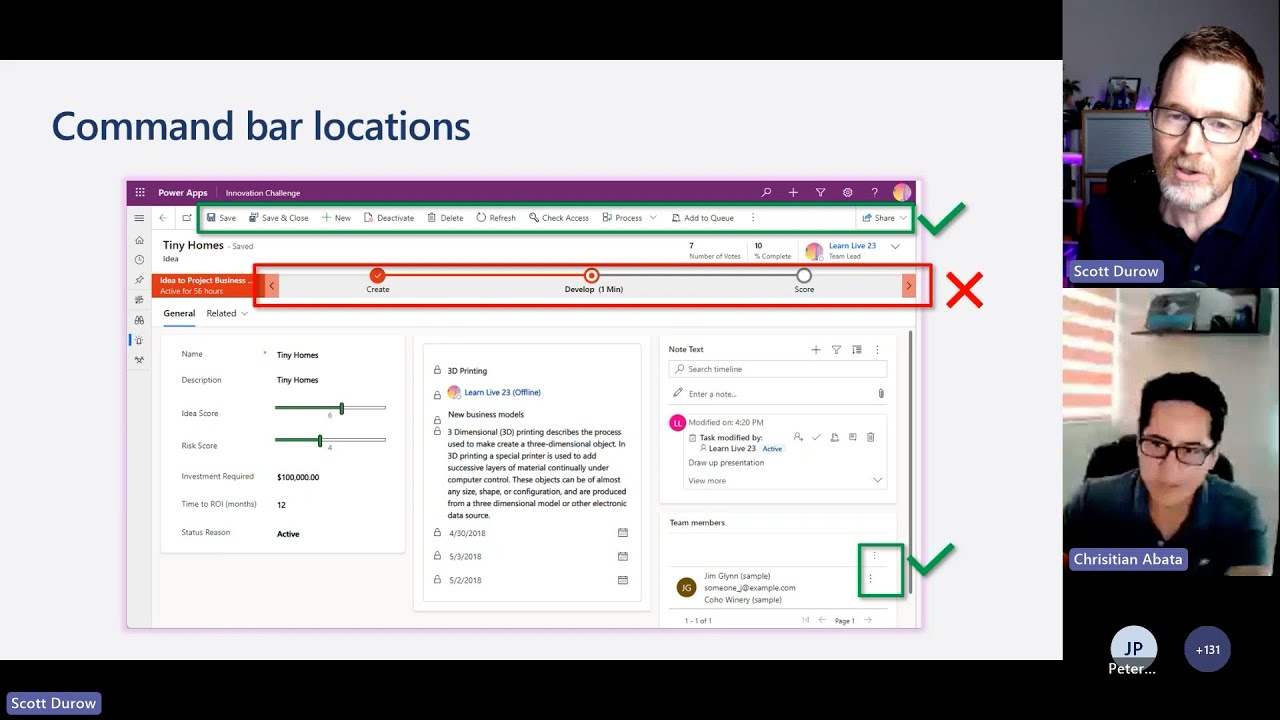Click the plus quick-create icon in header
The width and height of the screenshot is (1280, 720).
click(793, 192)
